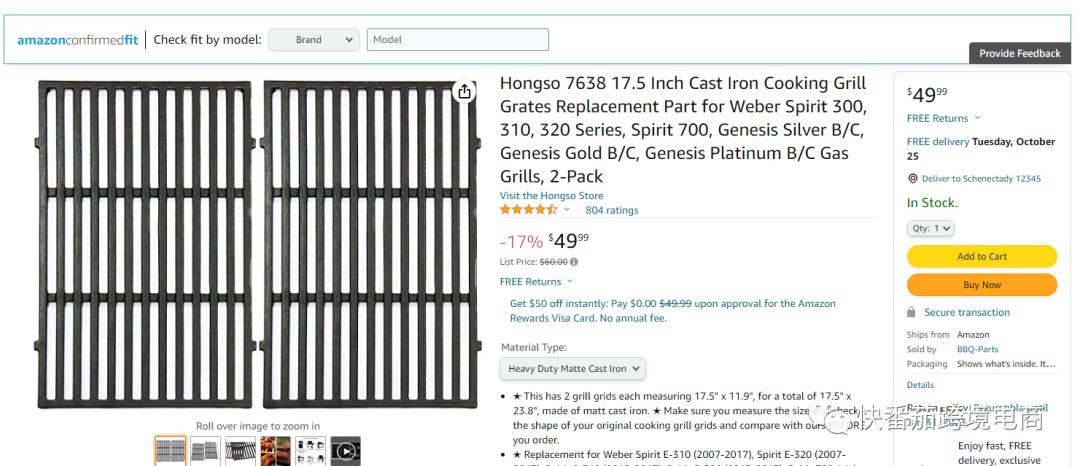Viewport: 1080px width, 466px height.
Task: Click the Provide Feedback button
Action: pos(1019,53)
